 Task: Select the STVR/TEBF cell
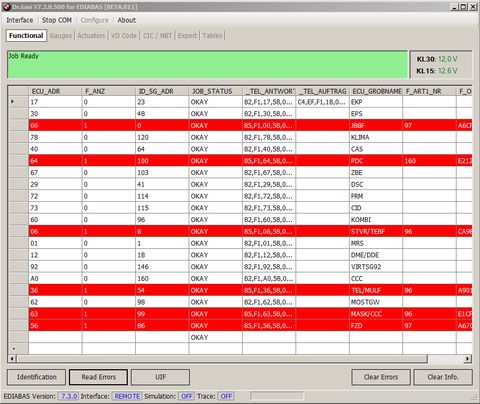(x=376, y=232)
